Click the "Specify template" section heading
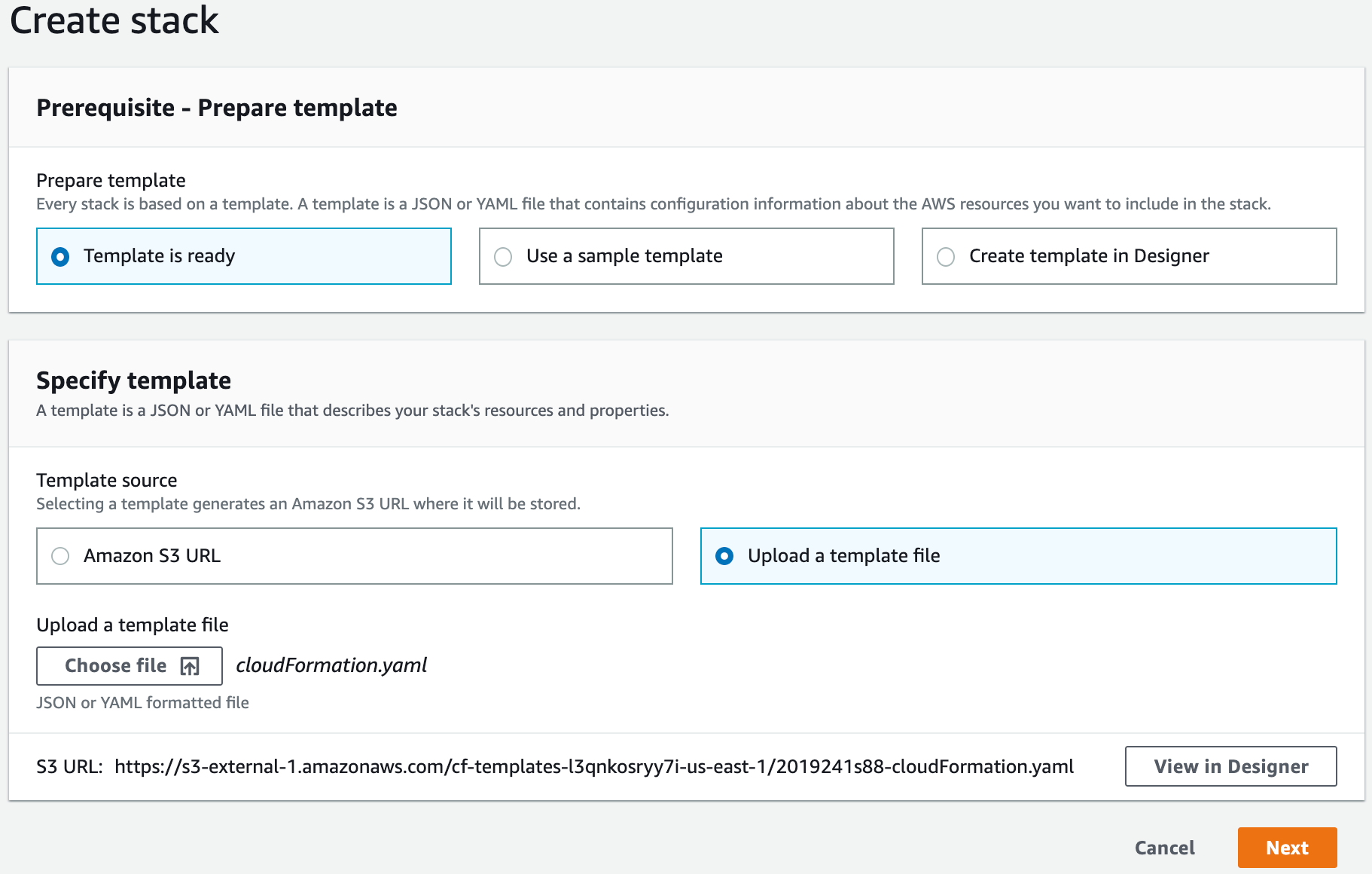 [133, 380]
